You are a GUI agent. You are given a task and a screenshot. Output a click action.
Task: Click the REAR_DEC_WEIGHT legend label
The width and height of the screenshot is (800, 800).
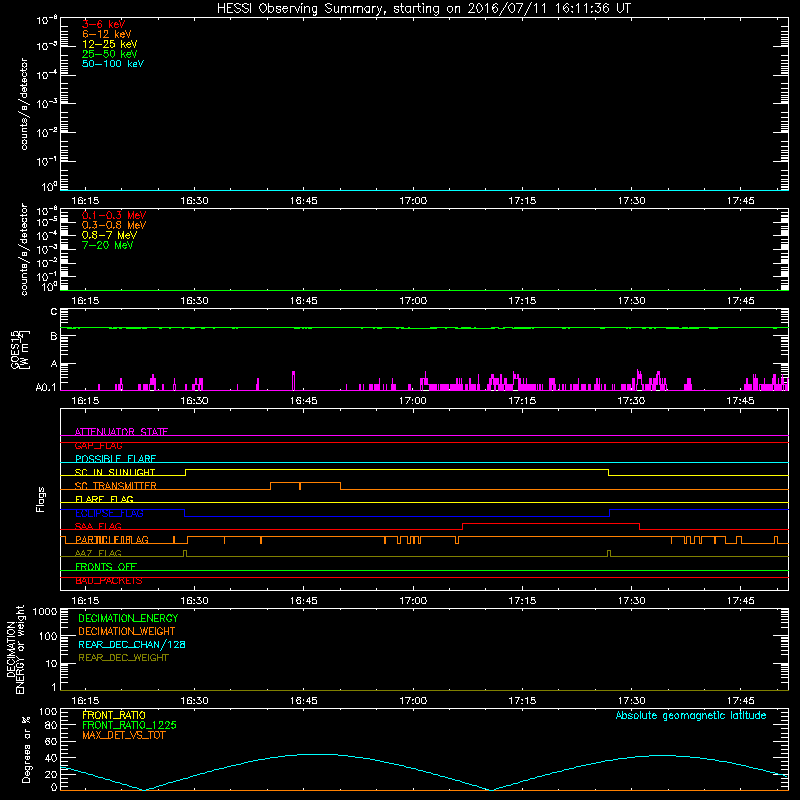(x=123, y=658)
